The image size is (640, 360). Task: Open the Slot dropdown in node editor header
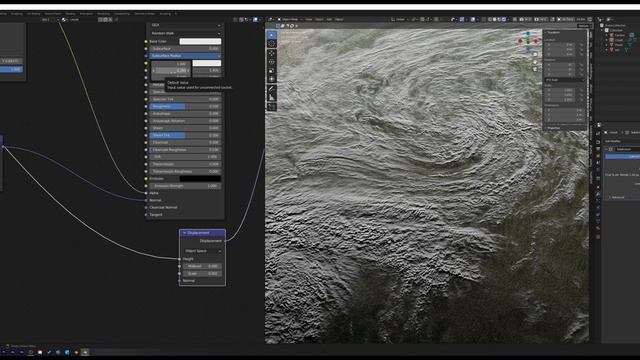50,19
